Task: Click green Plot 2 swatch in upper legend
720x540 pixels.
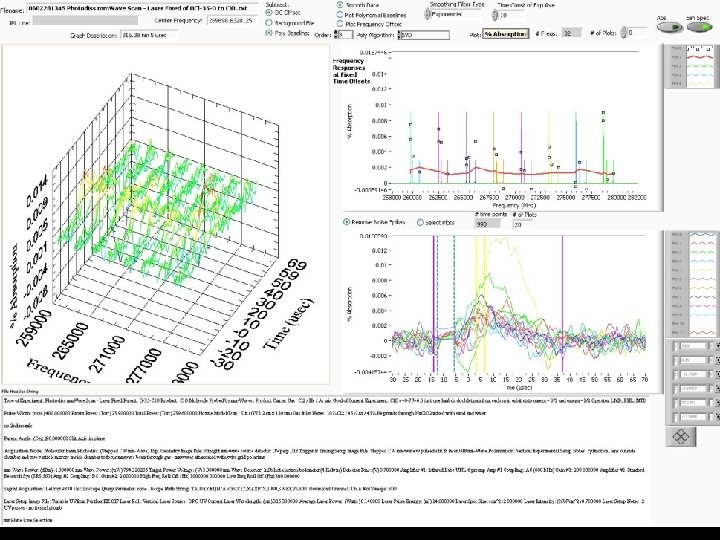Action: 700,66
